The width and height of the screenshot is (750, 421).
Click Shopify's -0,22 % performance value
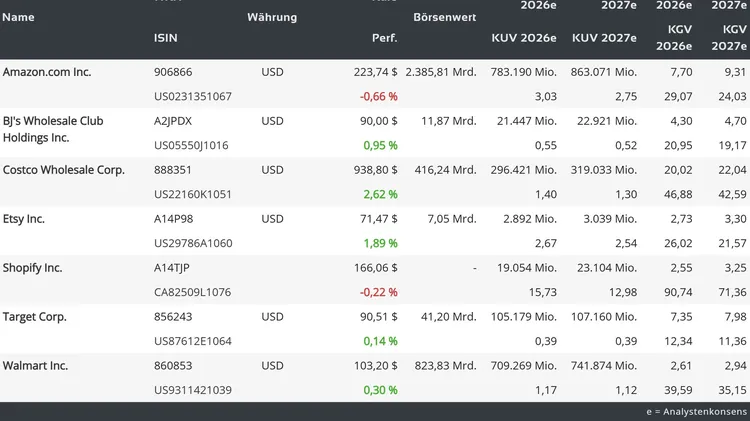(377, 292)
